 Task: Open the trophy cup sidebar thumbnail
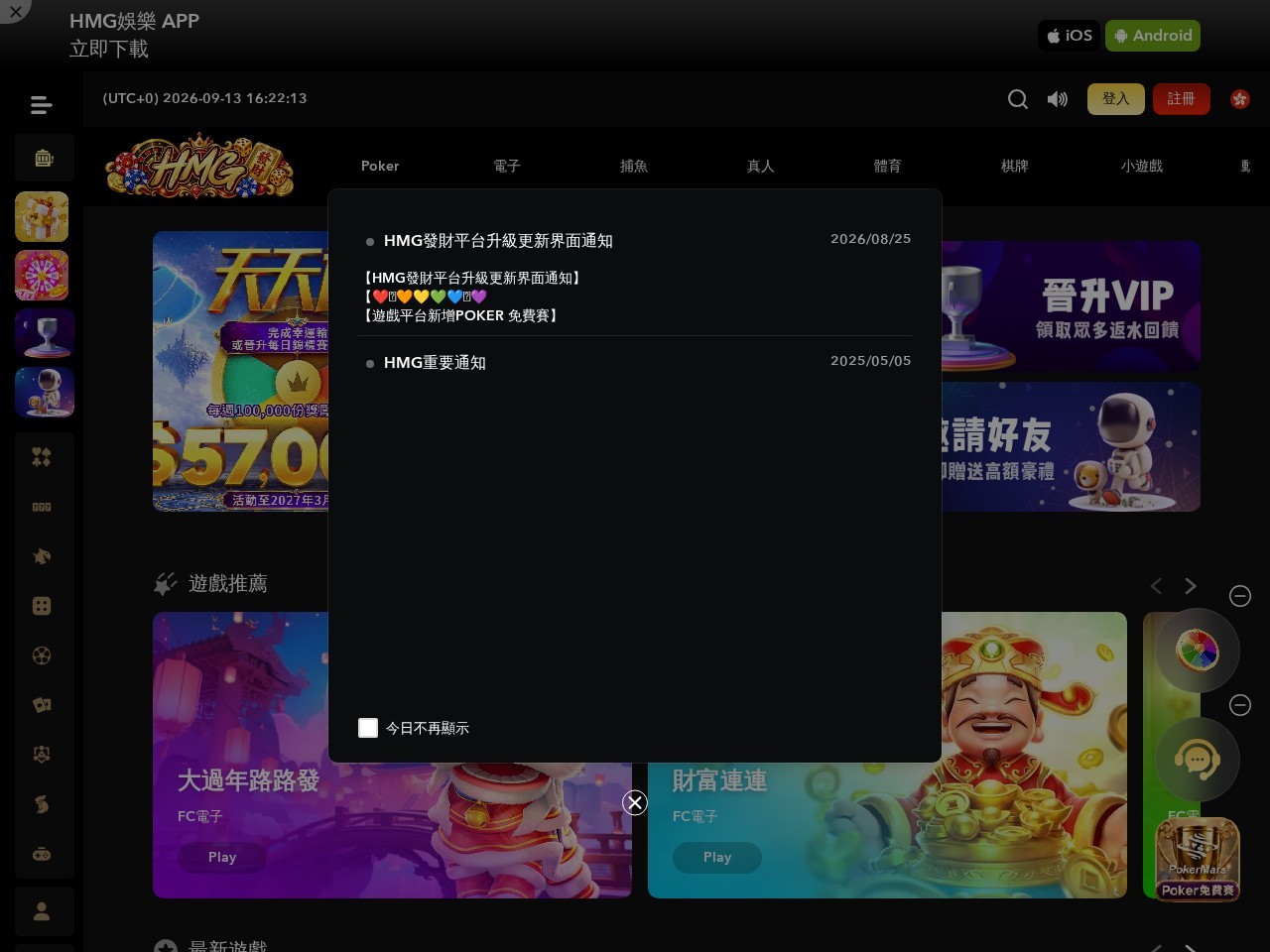[44, 333]
